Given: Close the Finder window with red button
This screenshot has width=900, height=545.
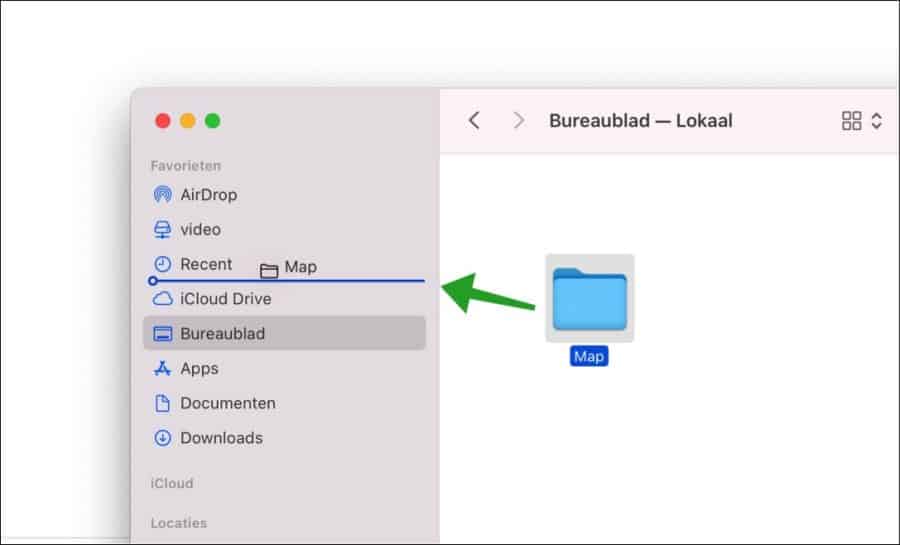Looking at the screenshot, I should point(163,120).
